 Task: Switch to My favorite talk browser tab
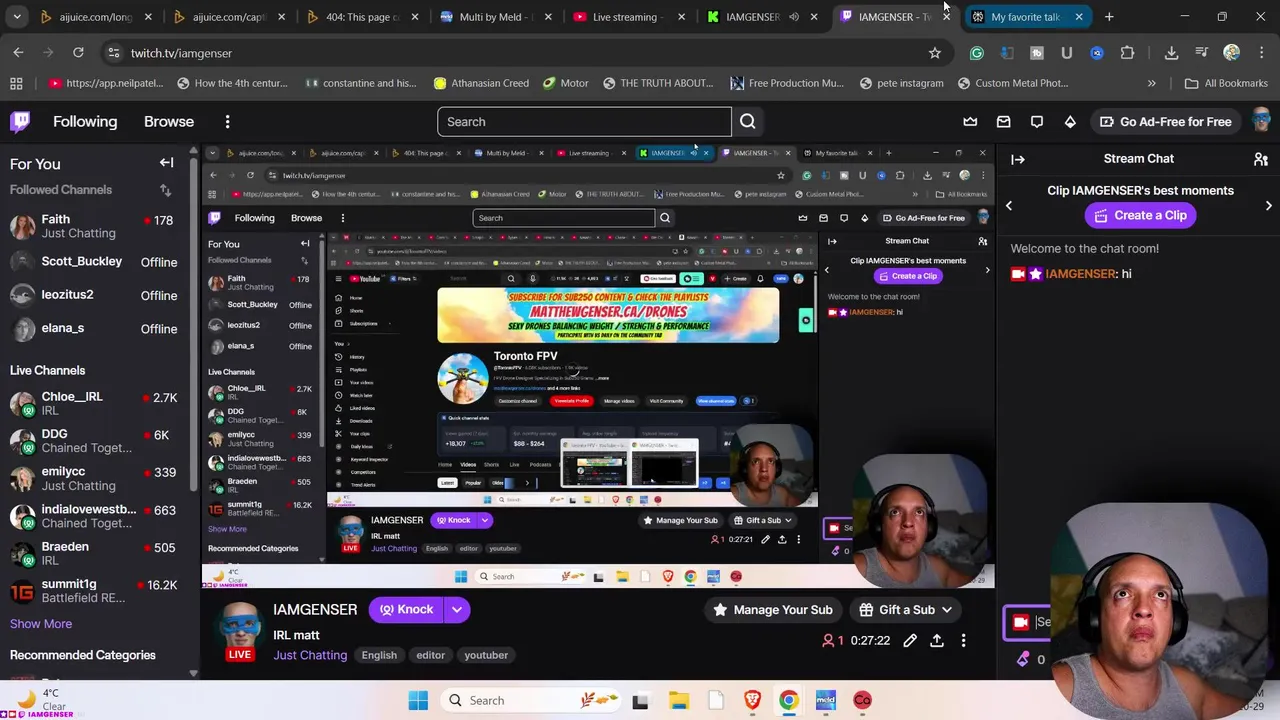tap(1026, 17)
